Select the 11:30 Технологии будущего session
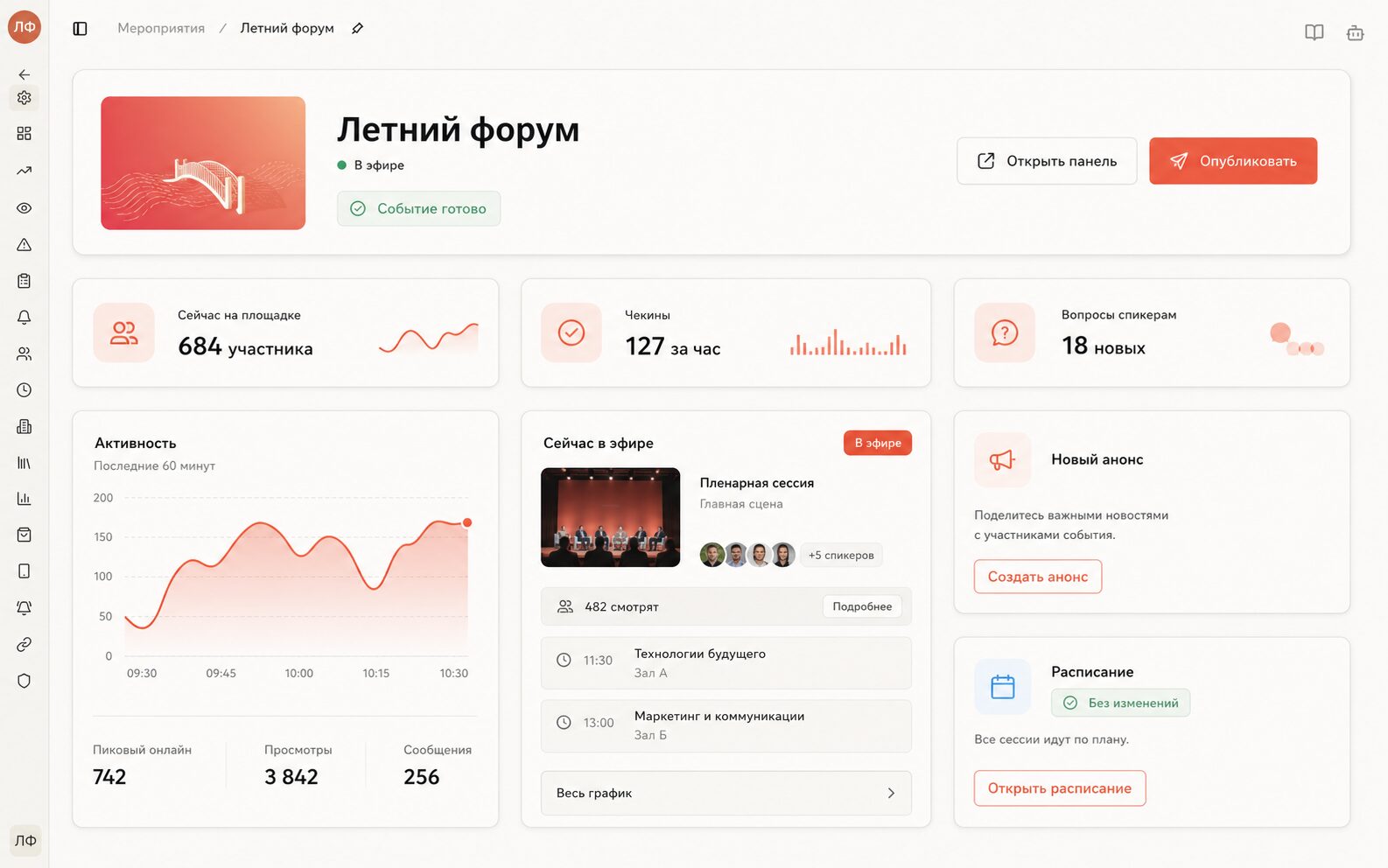The image size is (1388, 868). 726,663
